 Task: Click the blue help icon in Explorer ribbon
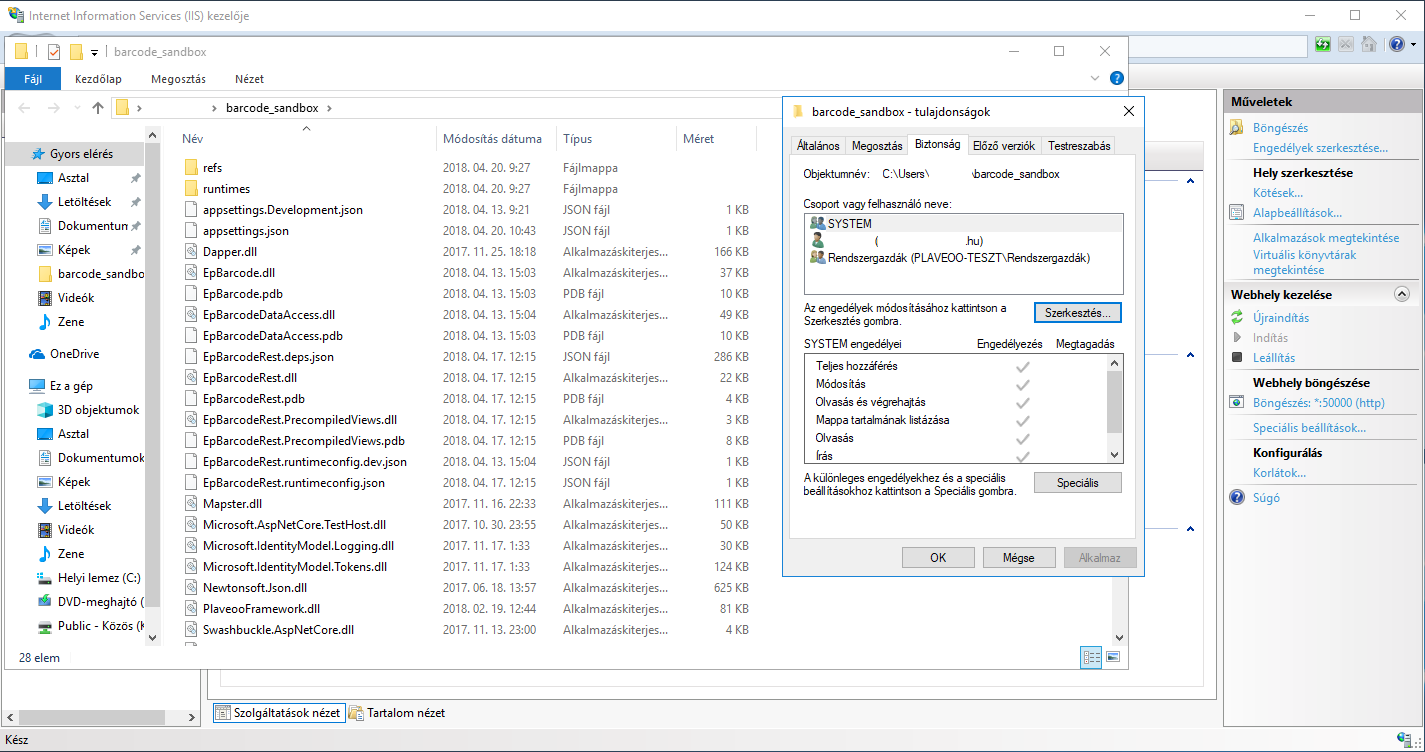coord(1117,78)
